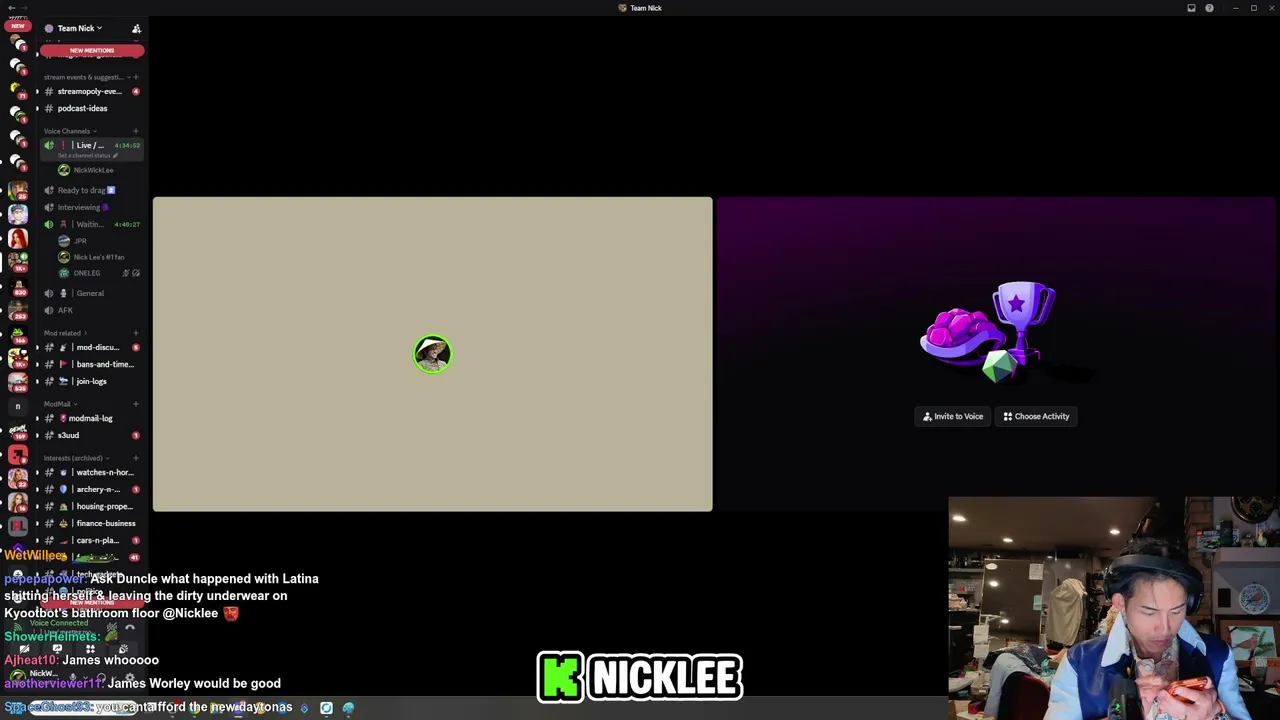The height and width of the screenshot is (720, 1280).
Task: Open the join-logs channel
Action: pos(90,382)
